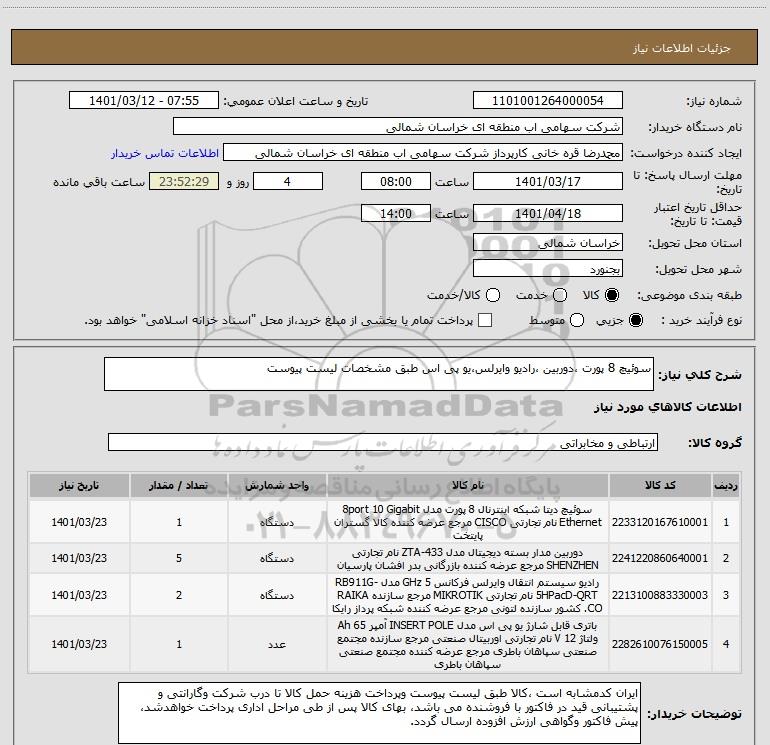Select the جزیی purchase type radio
This screenshot has width=770, height=745.
pyautogui.click(x=635, y=320)
